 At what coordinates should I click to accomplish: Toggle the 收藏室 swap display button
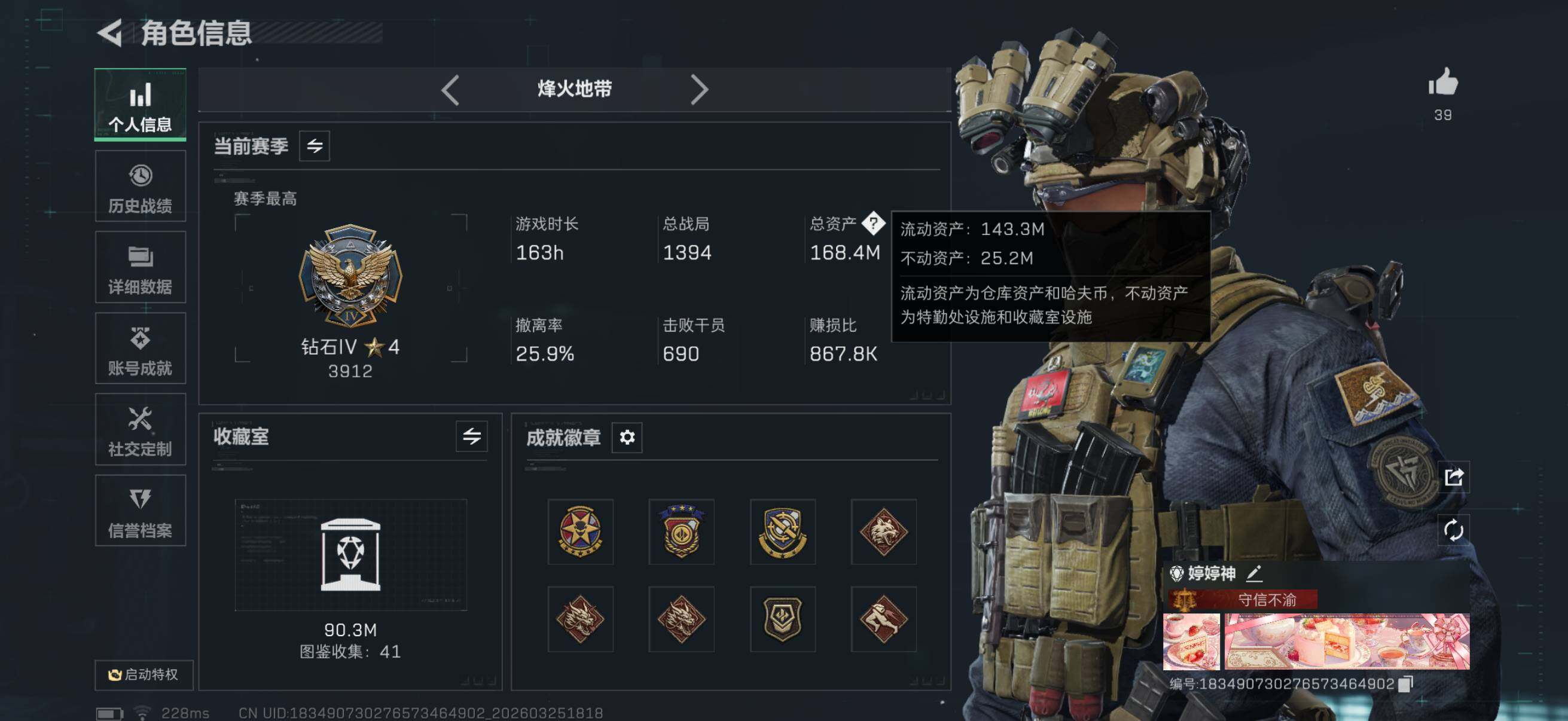click(472, 436)
